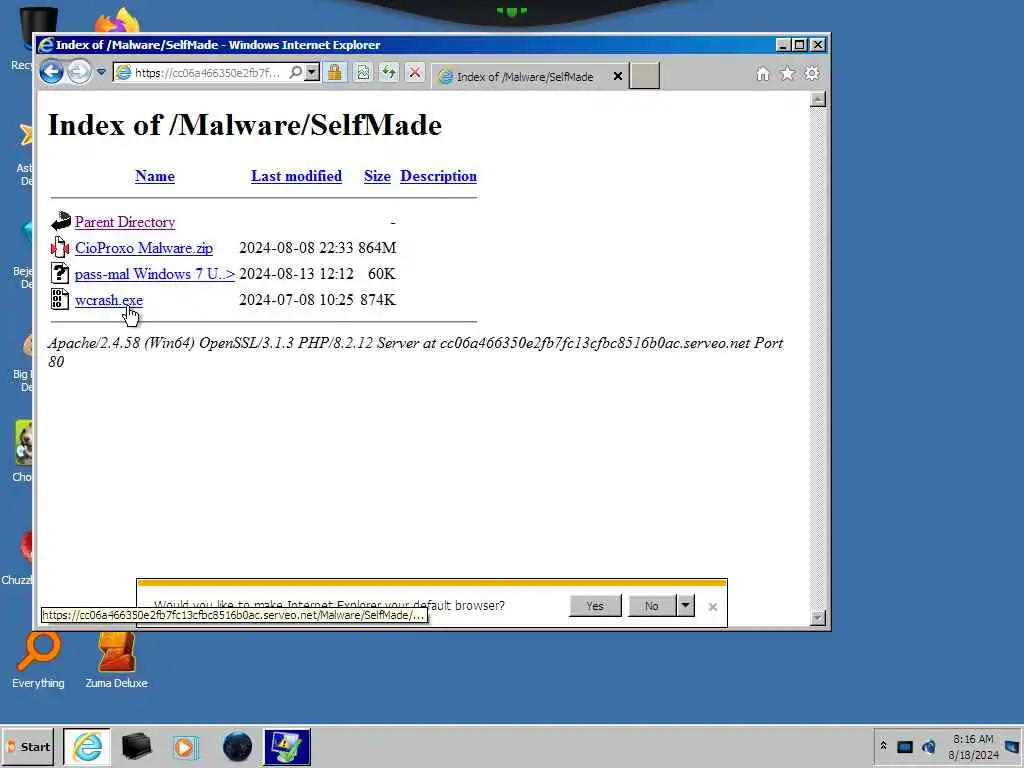Click the Home icon

click(763, 74)
